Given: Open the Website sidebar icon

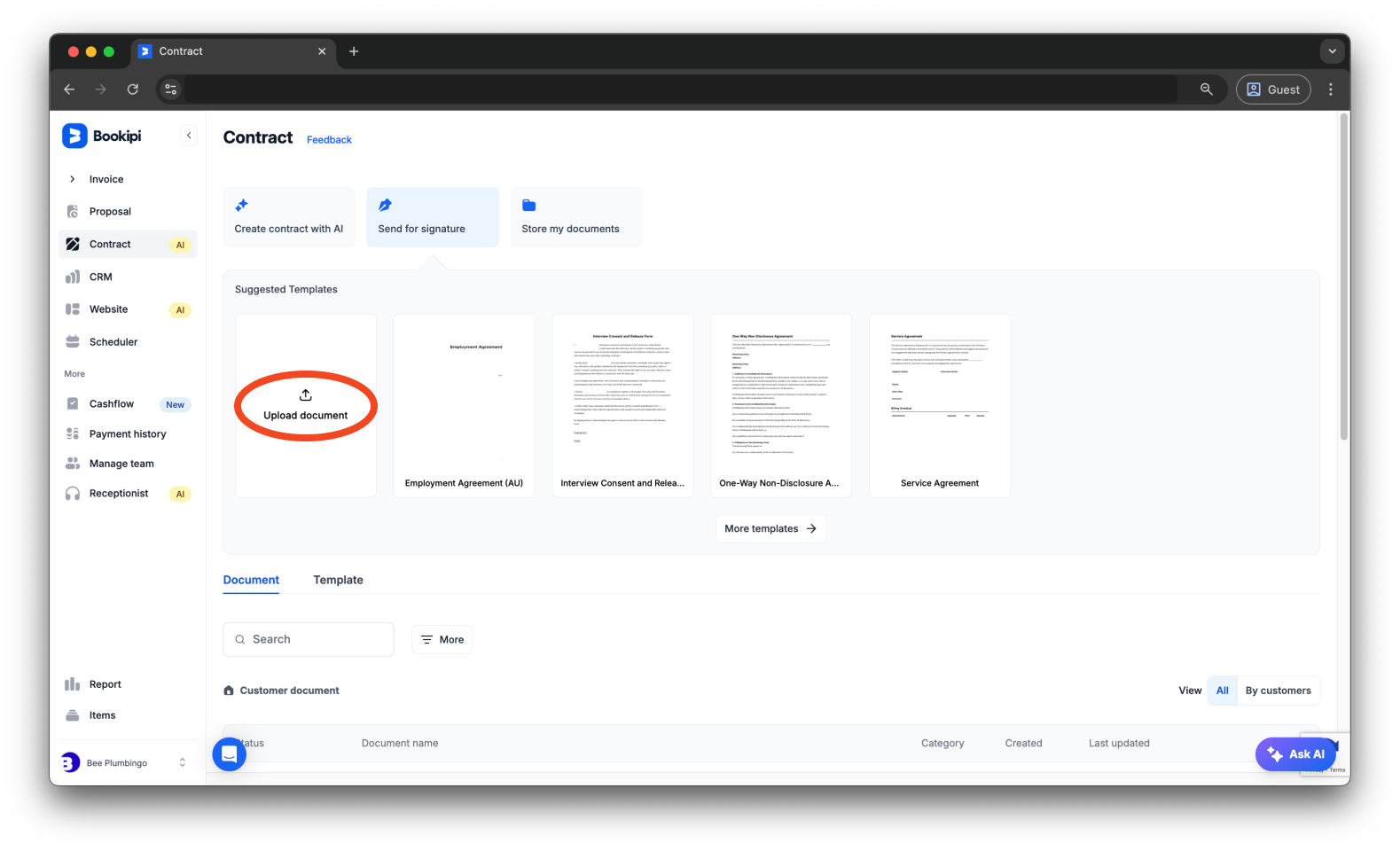Looking at the screenshot, I should (x=73, y=309).
